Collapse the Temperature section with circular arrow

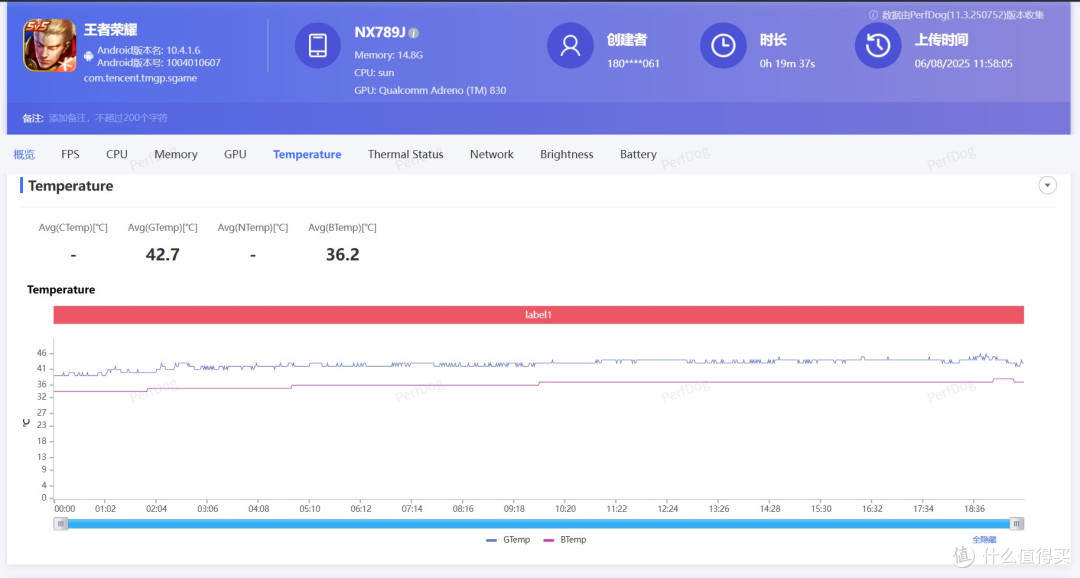click(1047, 185)
